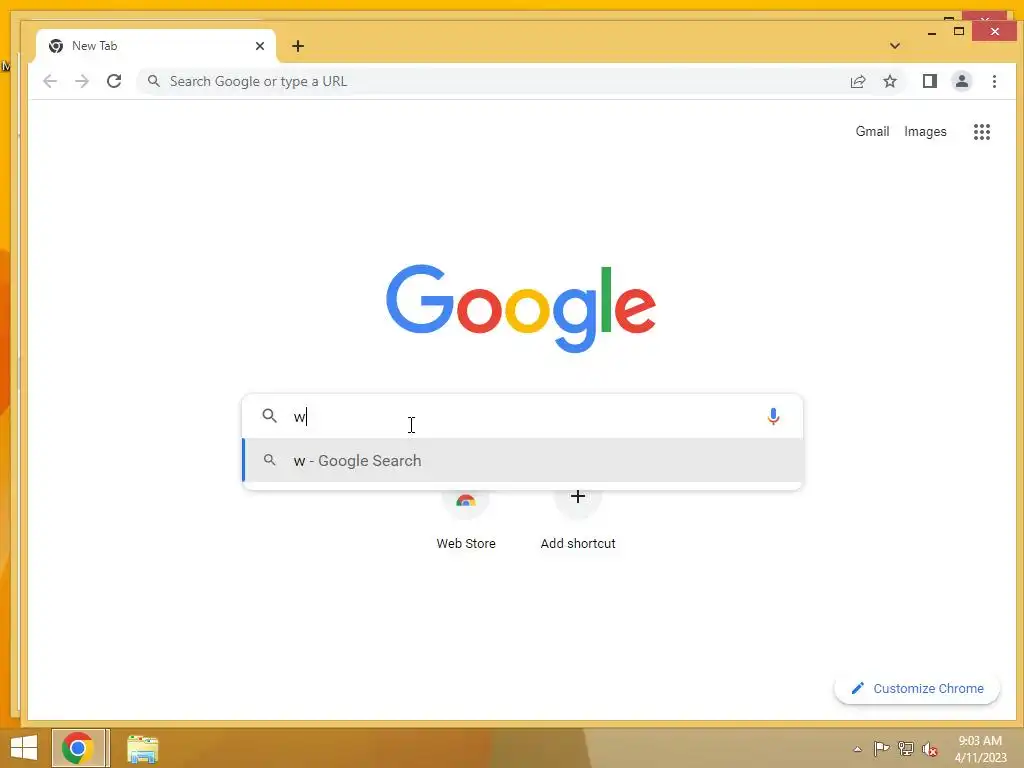Click the muted volume tray icon
The width and height of the screenshot is (1024, 768).
click(x=930, y=749)
